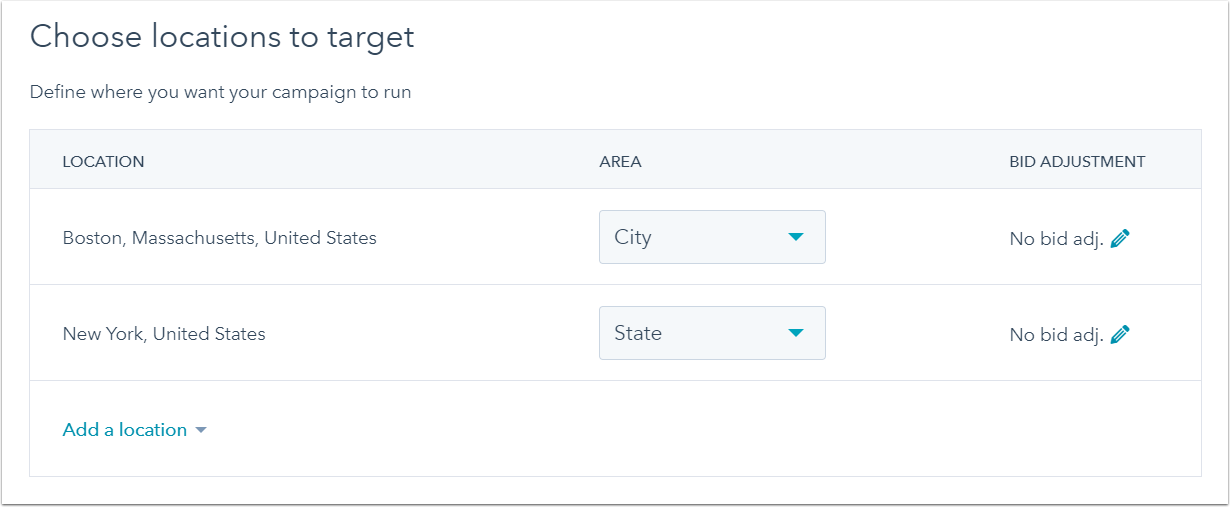Click Boston, Massachusetts, United States location
The height and width of the screenshot is (507, 1230).
tap(219, 238)
